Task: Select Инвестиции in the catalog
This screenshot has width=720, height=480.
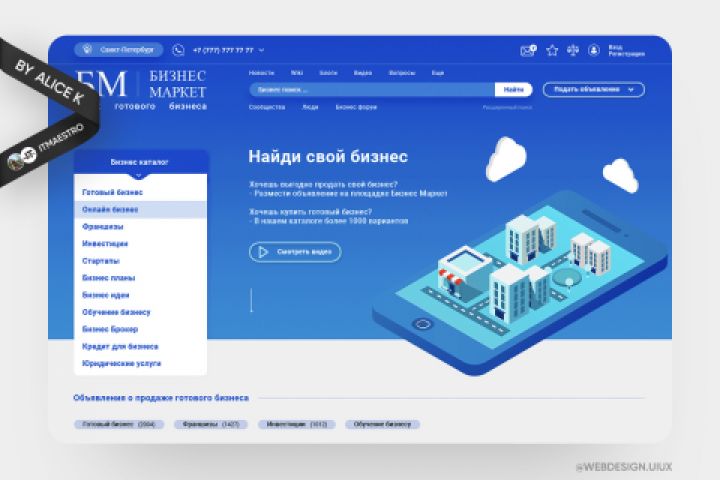Action: (141, 243)
